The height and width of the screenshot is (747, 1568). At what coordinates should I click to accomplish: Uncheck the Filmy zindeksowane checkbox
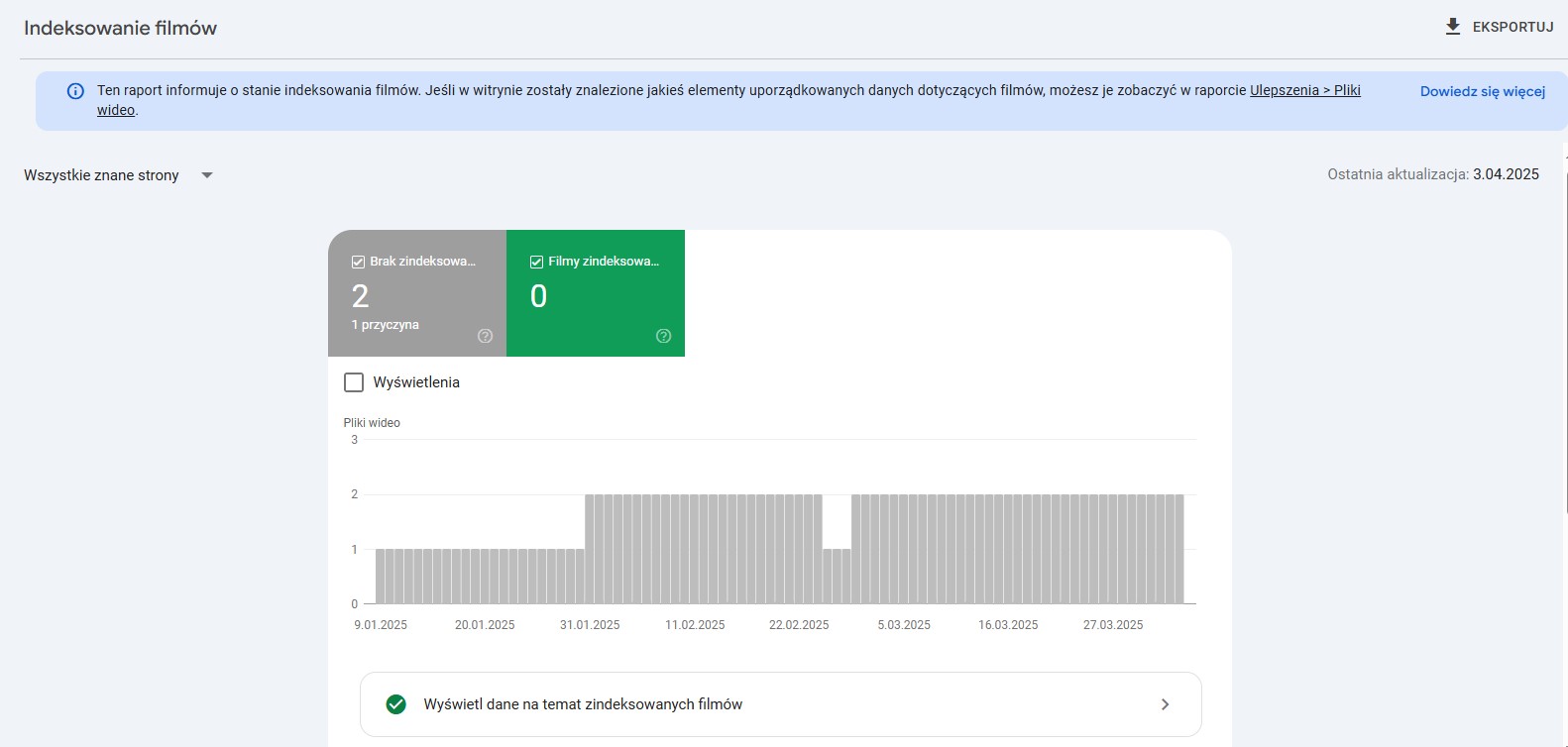pyautogui.click(x=536, y=262)
